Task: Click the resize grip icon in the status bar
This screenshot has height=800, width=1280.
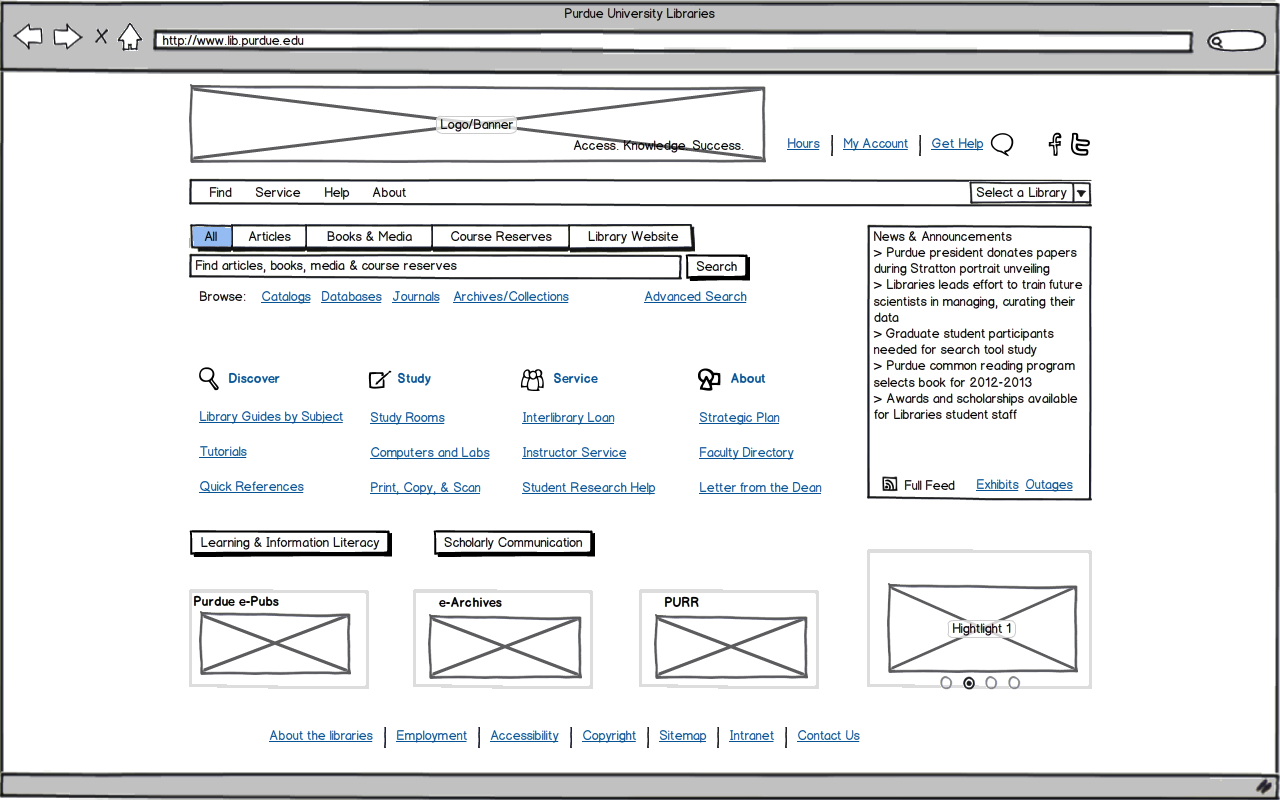Action: tap(1264, 787)
